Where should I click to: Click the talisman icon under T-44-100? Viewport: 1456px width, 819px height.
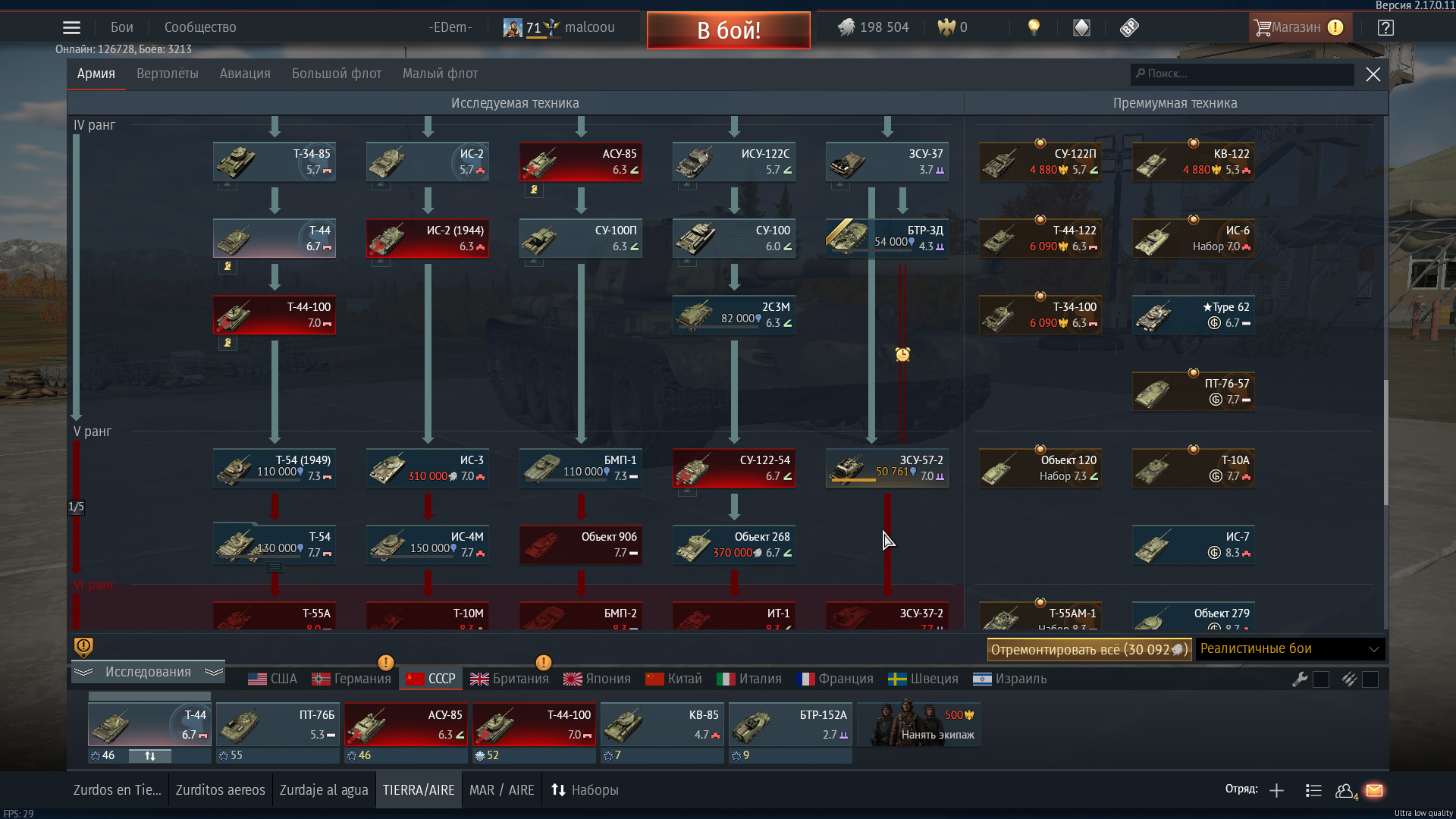coord(227,343)
